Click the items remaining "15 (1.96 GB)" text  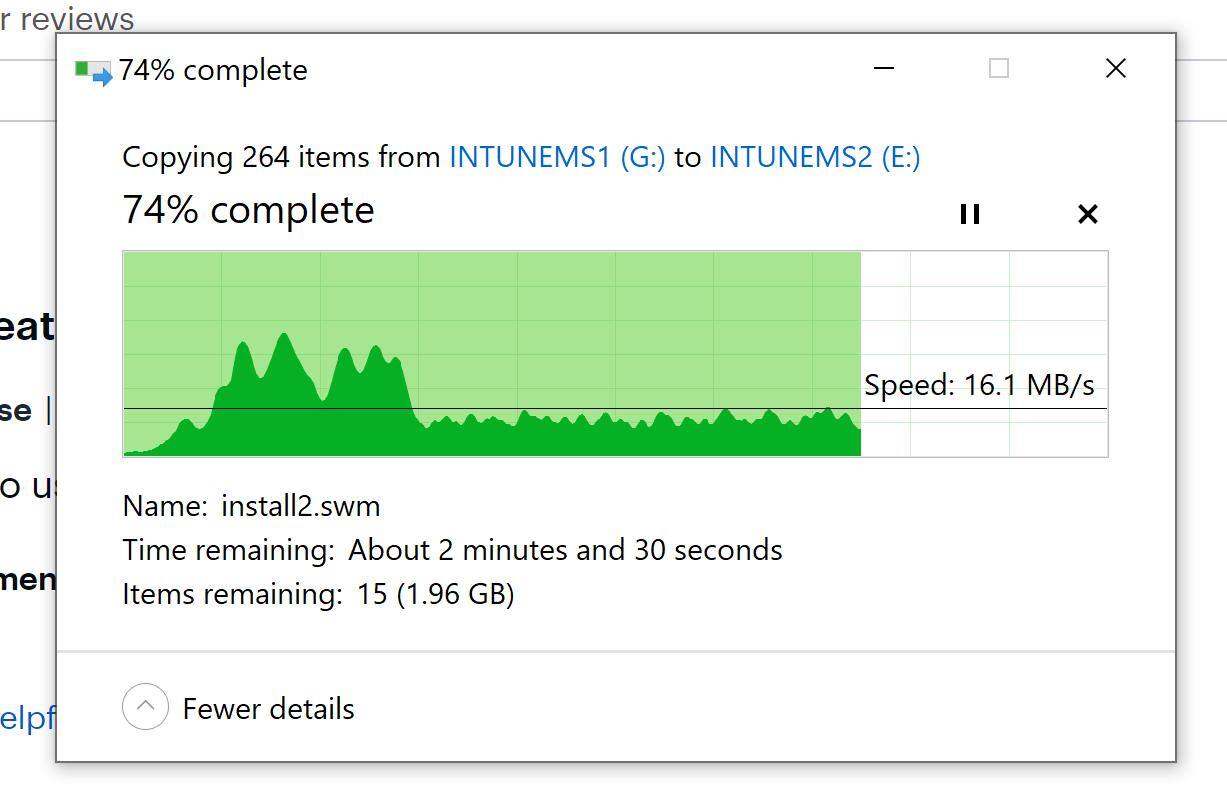(x=435, y=594)
